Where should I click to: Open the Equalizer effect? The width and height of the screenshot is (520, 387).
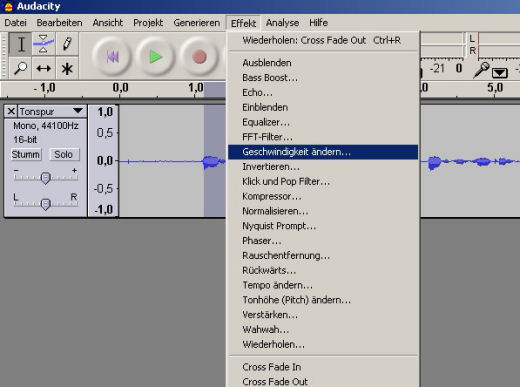(323, 122)
